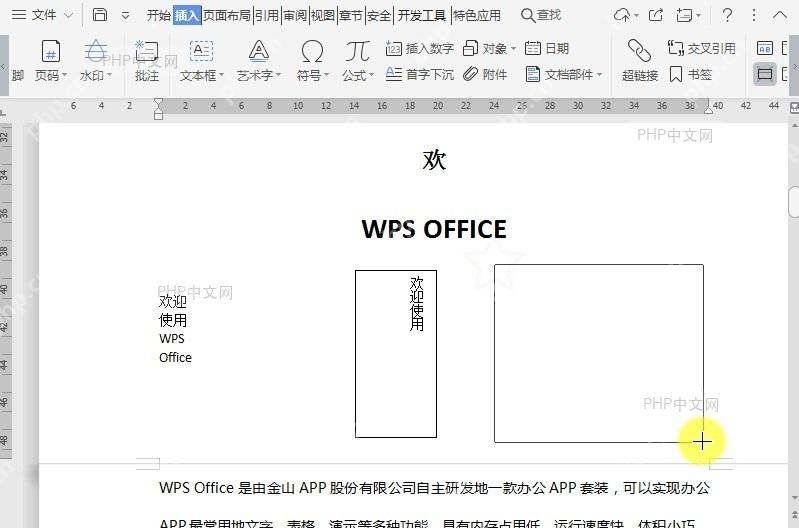This screenshot has width=799, height=528.
Task: Expand the 对象 dropdown arrow
Action: [513, 49]
